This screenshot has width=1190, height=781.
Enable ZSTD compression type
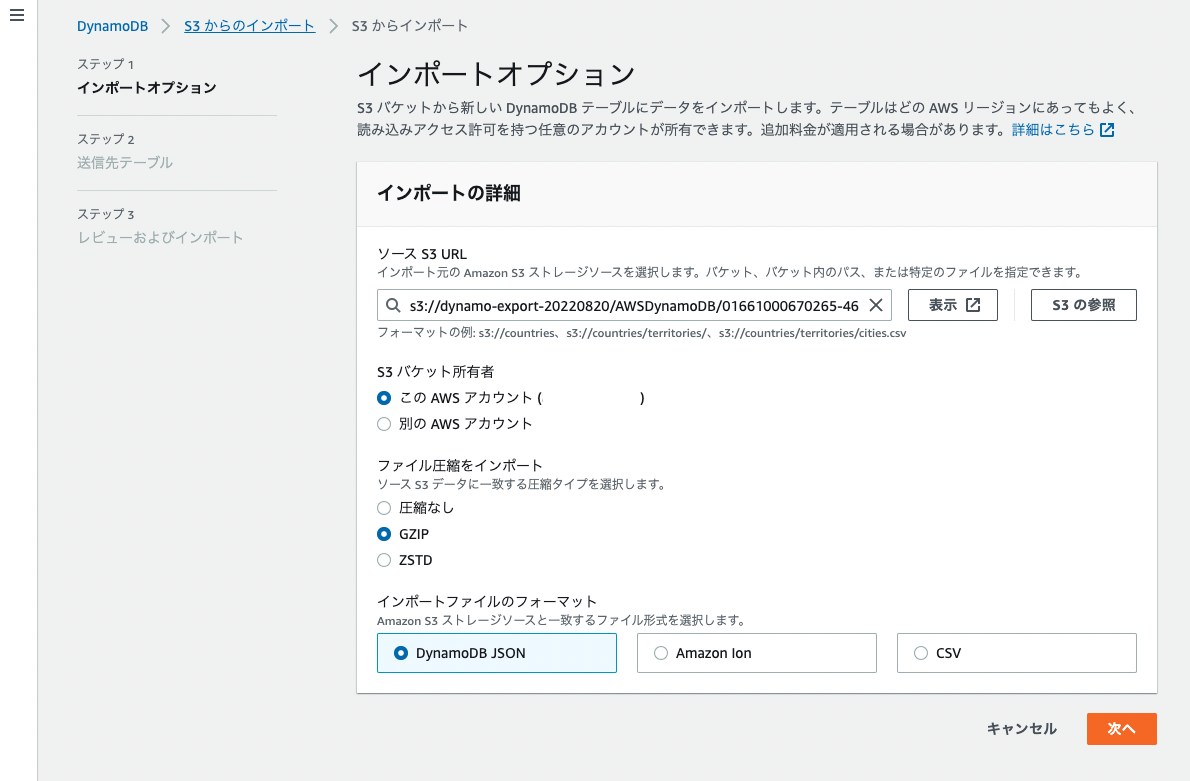tap(383, 560)
